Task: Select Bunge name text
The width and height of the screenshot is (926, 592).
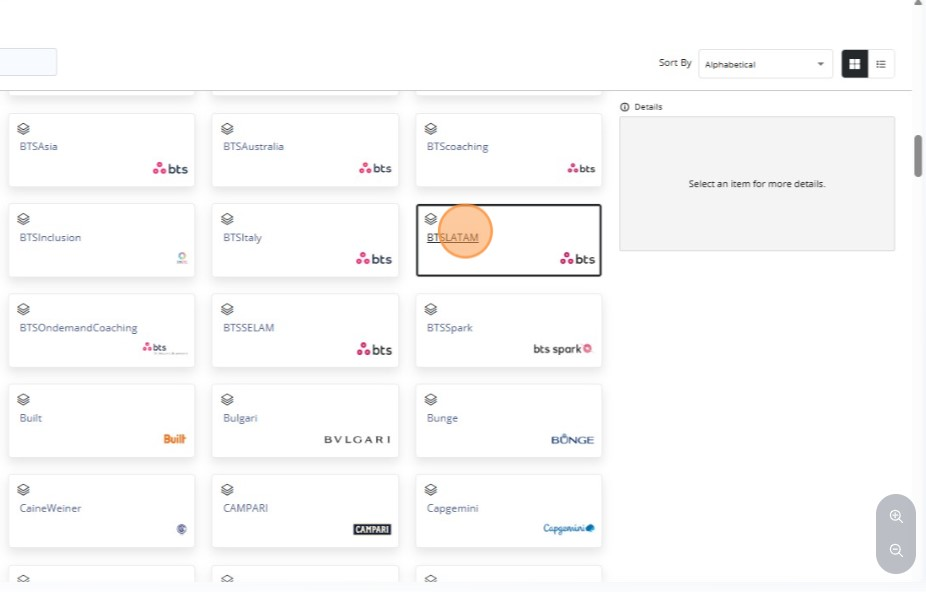Action: [442, 418]
